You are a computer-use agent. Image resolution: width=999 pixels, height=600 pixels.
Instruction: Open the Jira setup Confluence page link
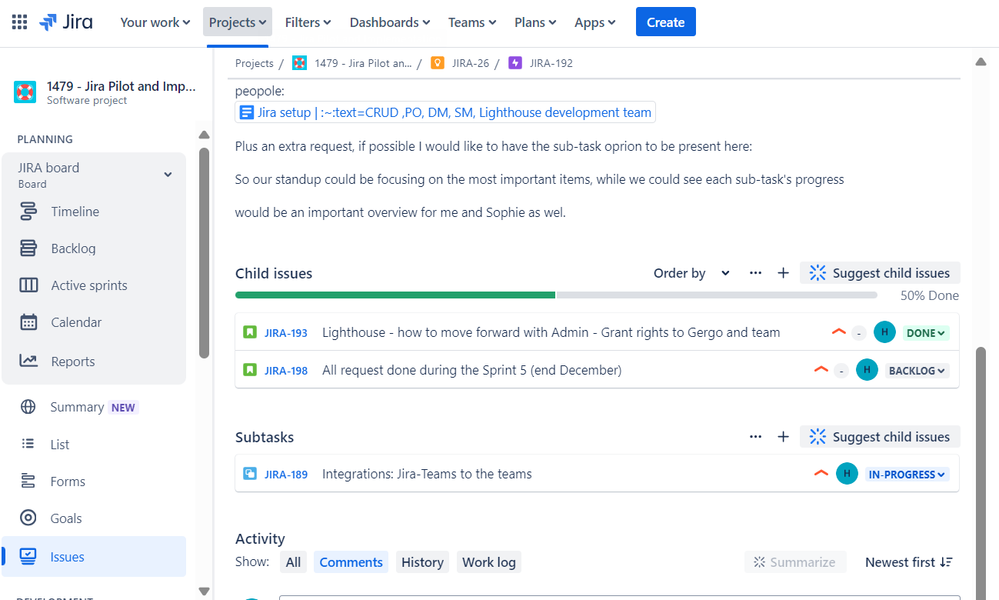tap(445, 113)
